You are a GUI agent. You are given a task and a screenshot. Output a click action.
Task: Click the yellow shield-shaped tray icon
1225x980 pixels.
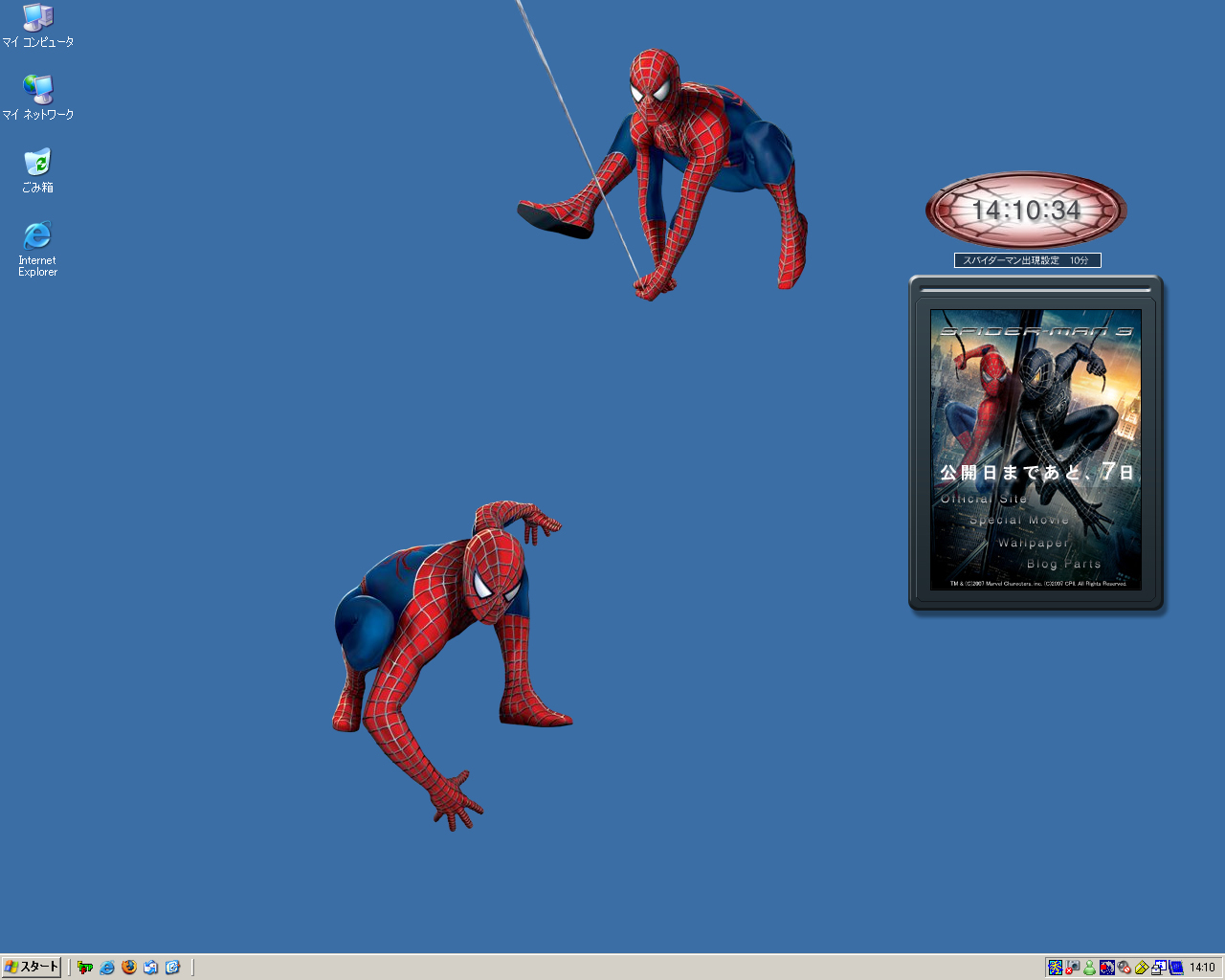click(1142, 968)
